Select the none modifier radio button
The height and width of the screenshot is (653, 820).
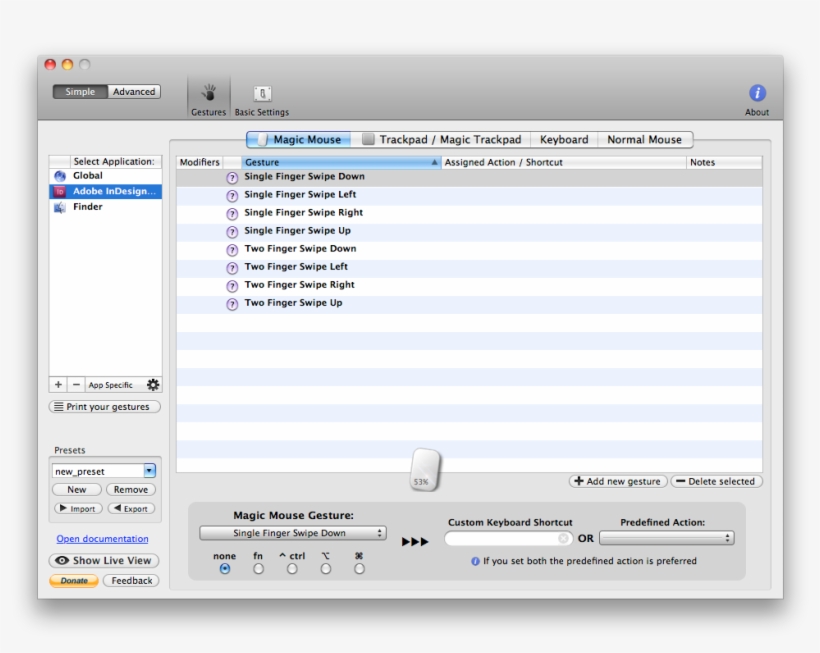(x=224, y=566)
